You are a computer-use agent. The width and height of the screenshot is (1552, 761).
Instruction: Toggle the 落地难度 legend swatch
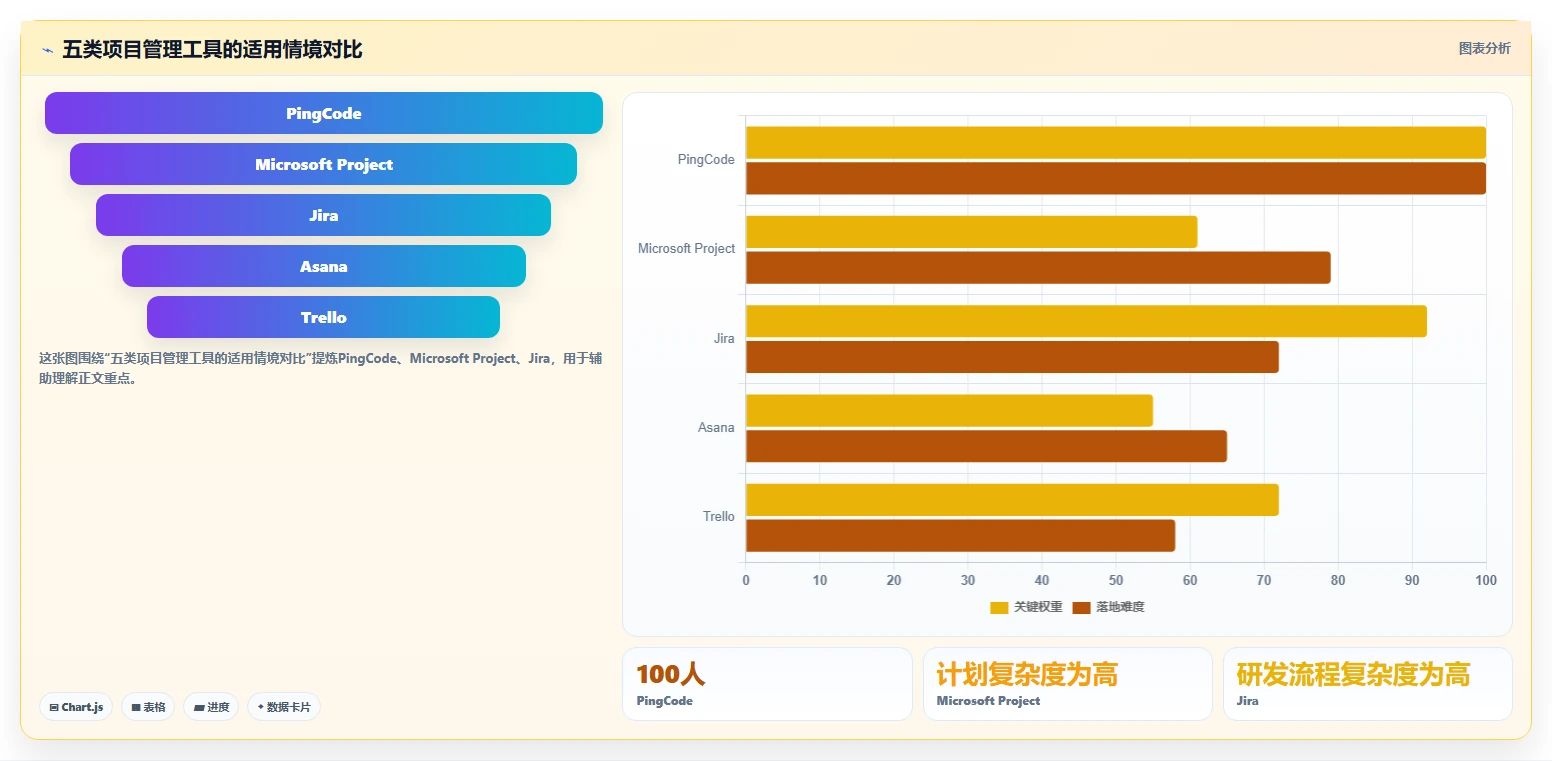click(1081, 607)
